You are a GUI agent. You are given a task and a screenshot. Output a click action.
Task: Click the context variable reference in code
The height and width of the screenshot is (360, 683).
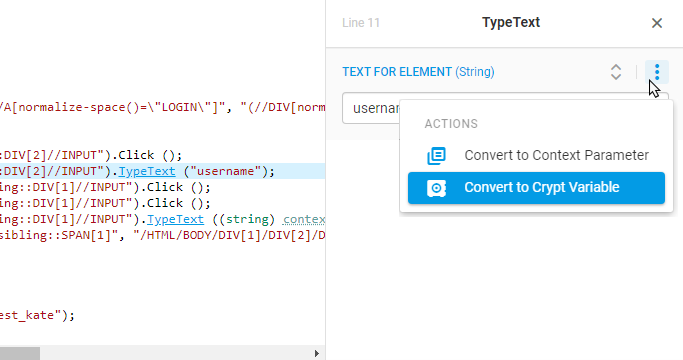[x=304, y=219]
